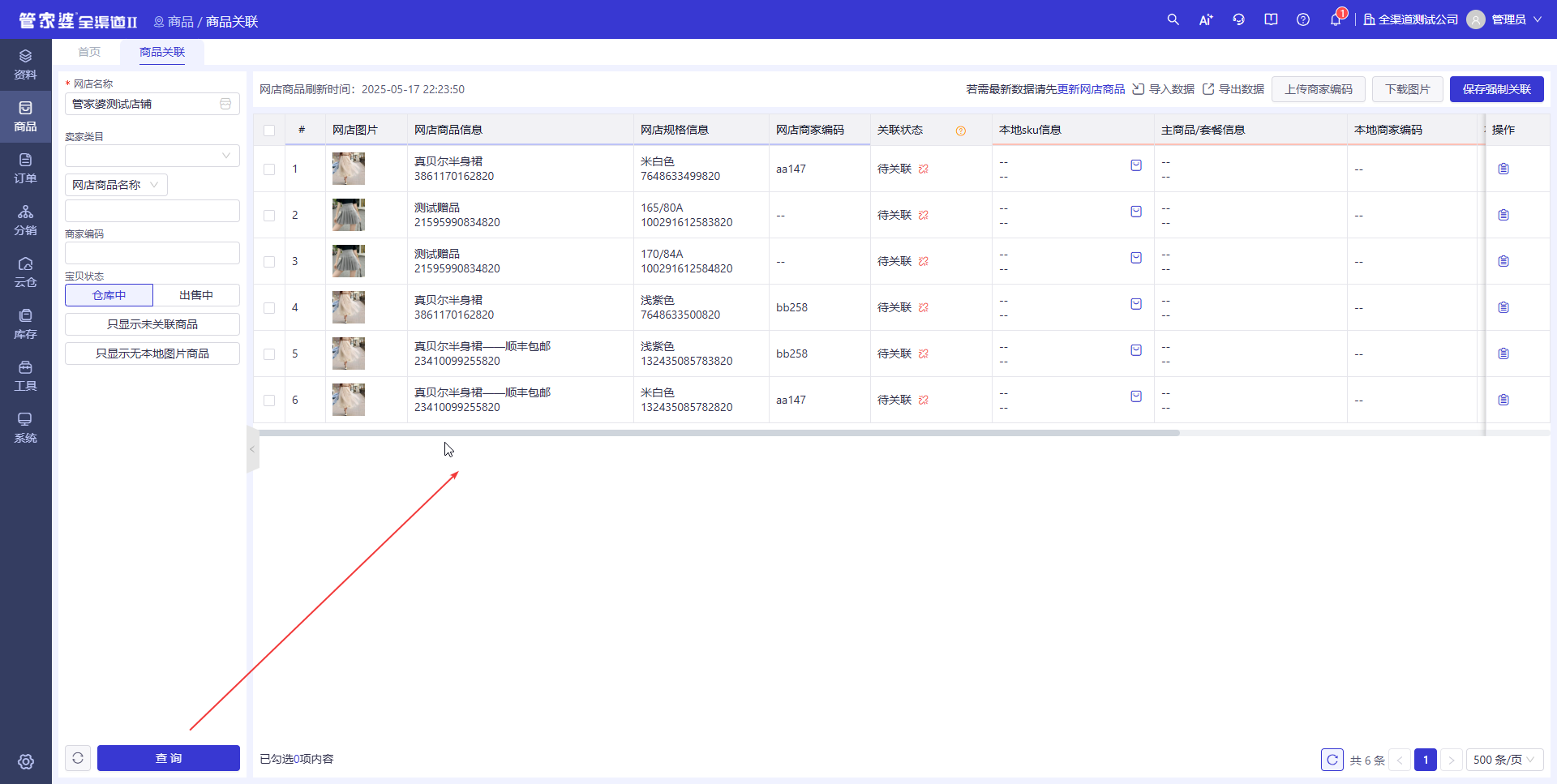Open 分销 in the sidebar

click(x=25, y=221)
